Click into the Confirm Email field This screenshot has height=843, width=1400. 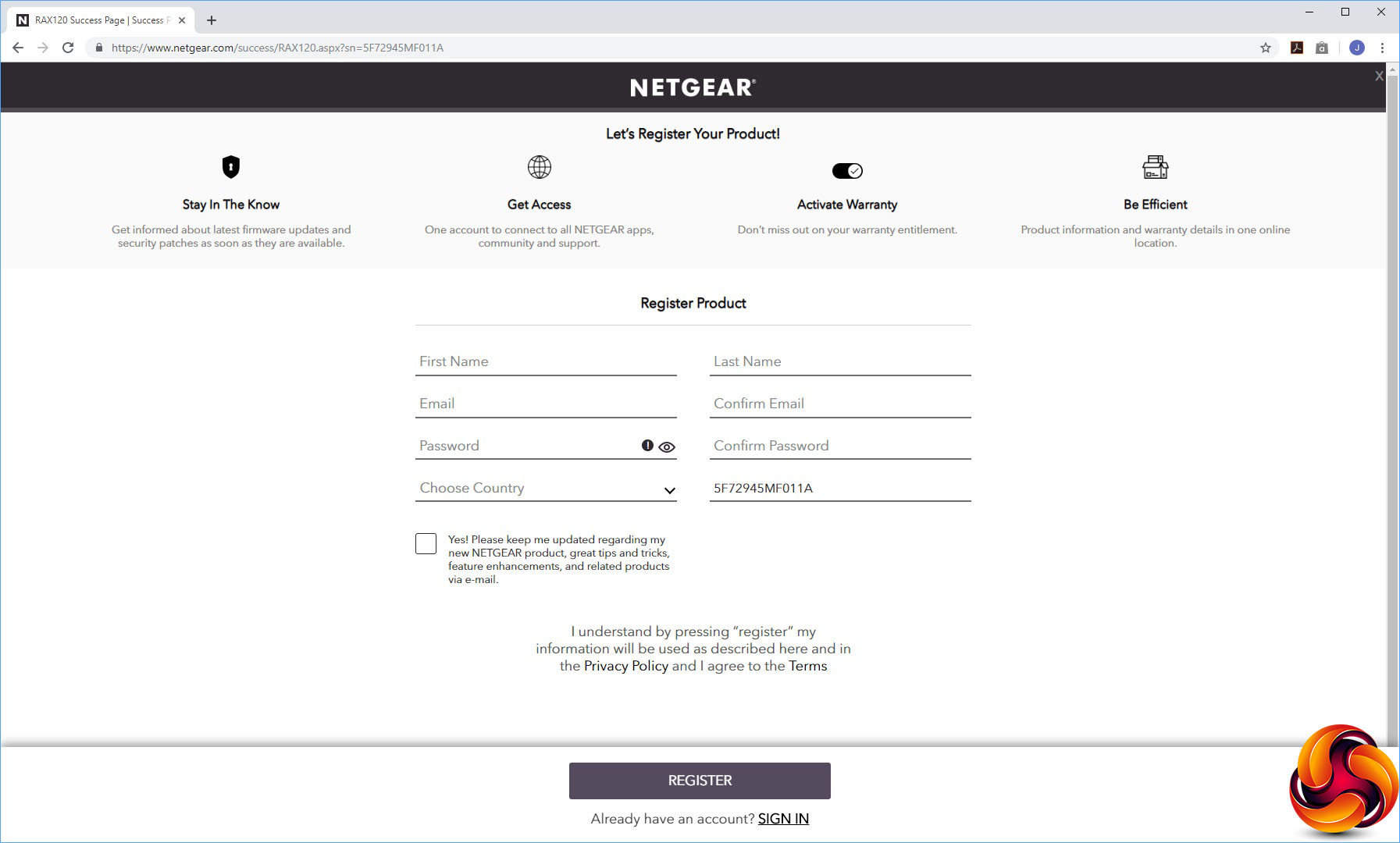[840, 404]
